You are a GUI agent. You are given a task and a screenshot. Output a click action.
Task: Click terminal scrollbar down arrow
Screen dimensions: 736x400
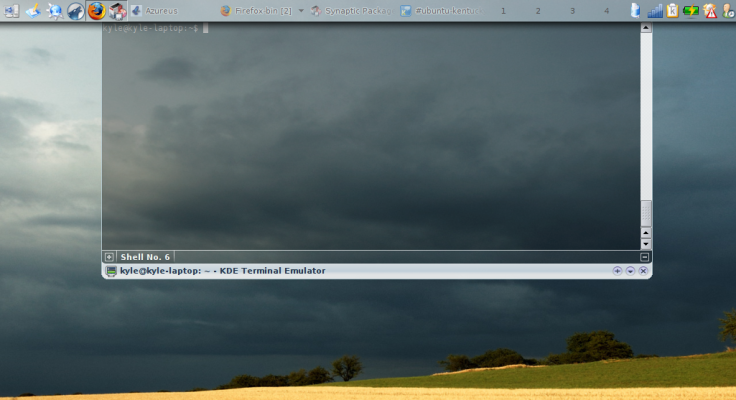[646, 244]
